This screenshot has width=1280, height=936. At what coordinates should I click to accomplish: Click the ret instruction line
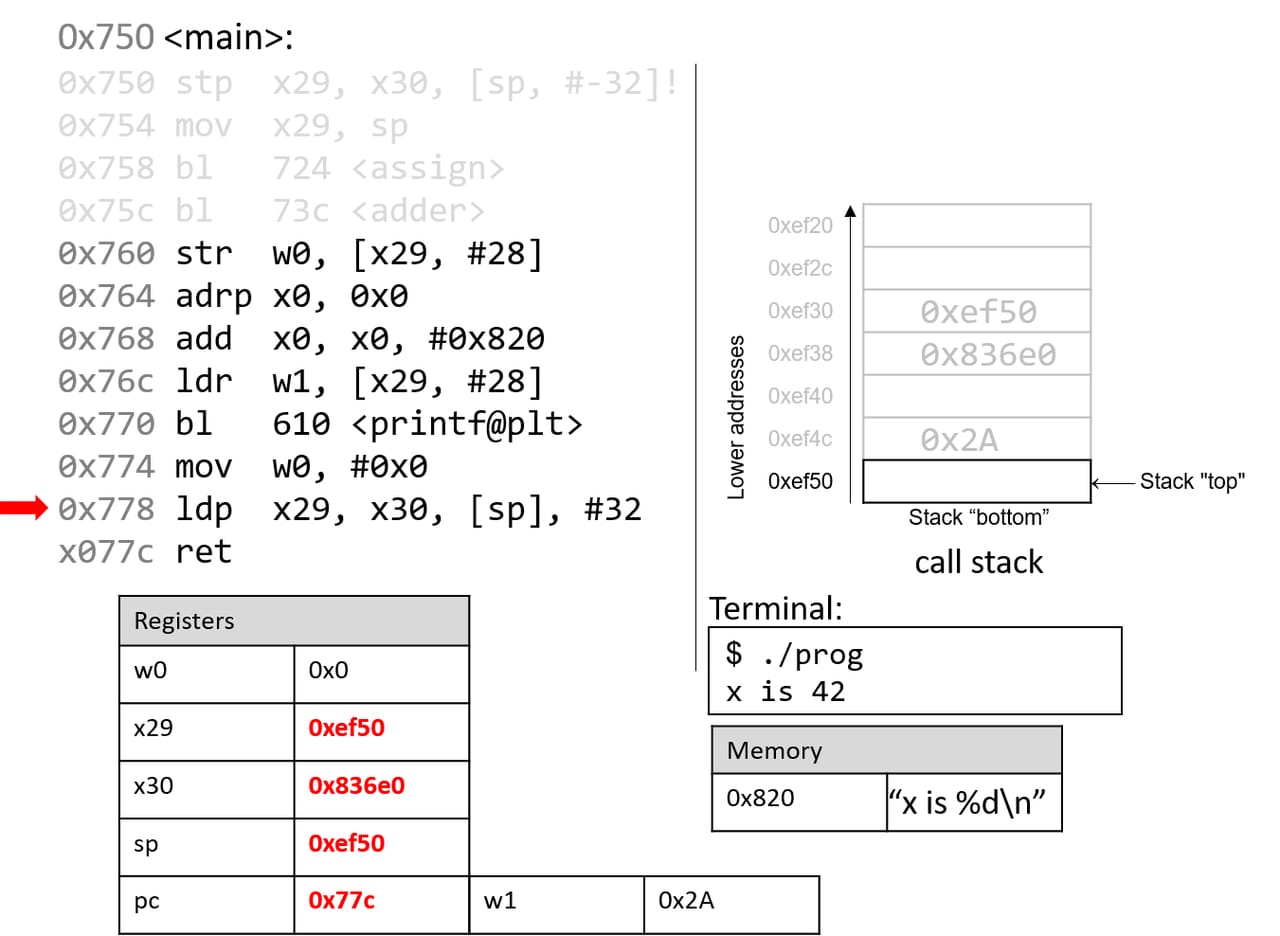click(x=145, y=552)
